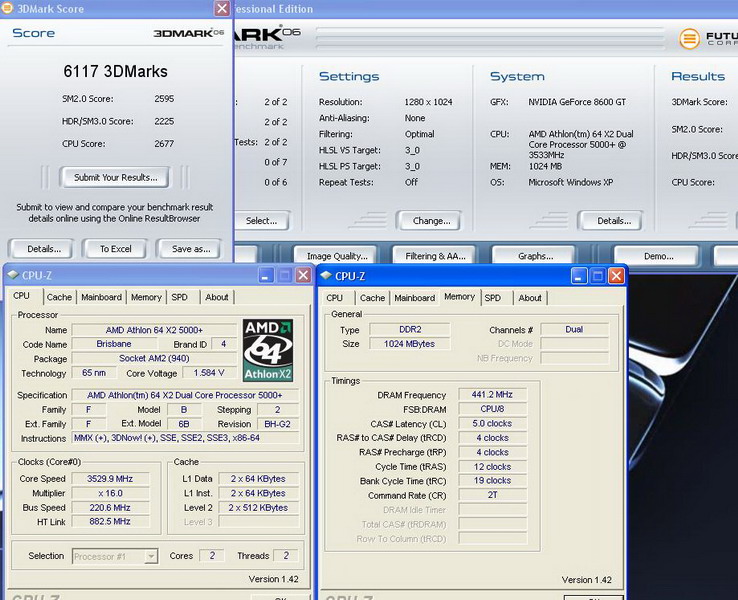
Task: Click the Revision BH-G2 field
Action: 278,424
